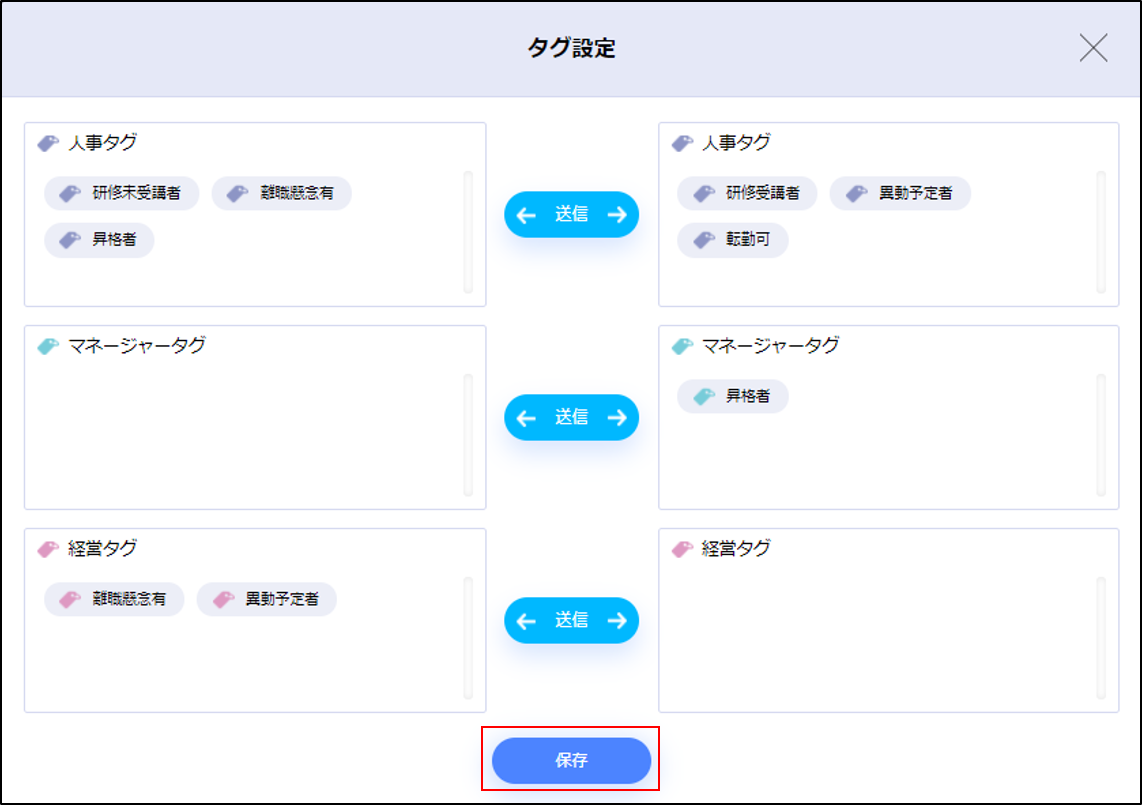Click the left arrow on the 人事タグ 送信 button
Screen dimensions: 1142x805
coord(526,214)
